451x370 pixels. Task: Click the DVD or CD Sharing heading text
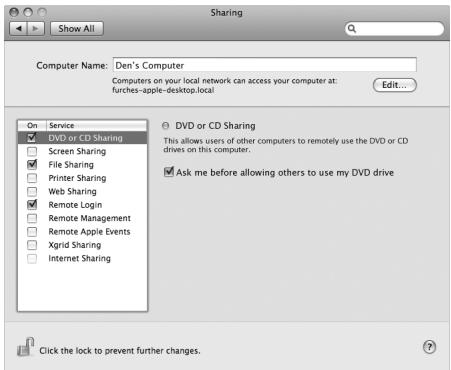[x=215, y=126]
